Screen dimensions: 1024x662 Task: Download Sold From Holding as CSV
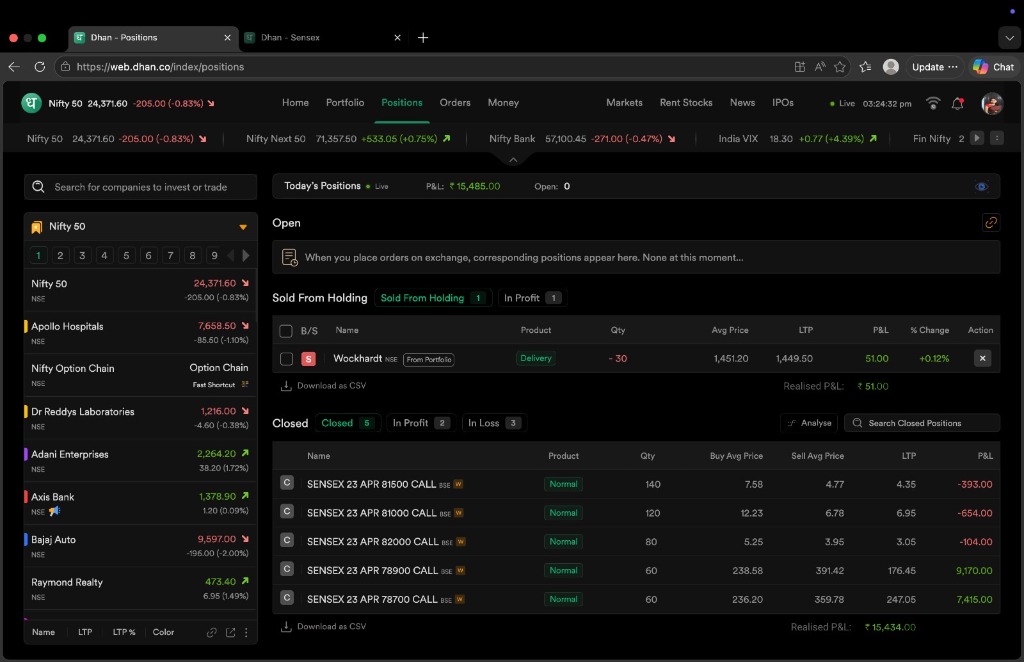323,386
